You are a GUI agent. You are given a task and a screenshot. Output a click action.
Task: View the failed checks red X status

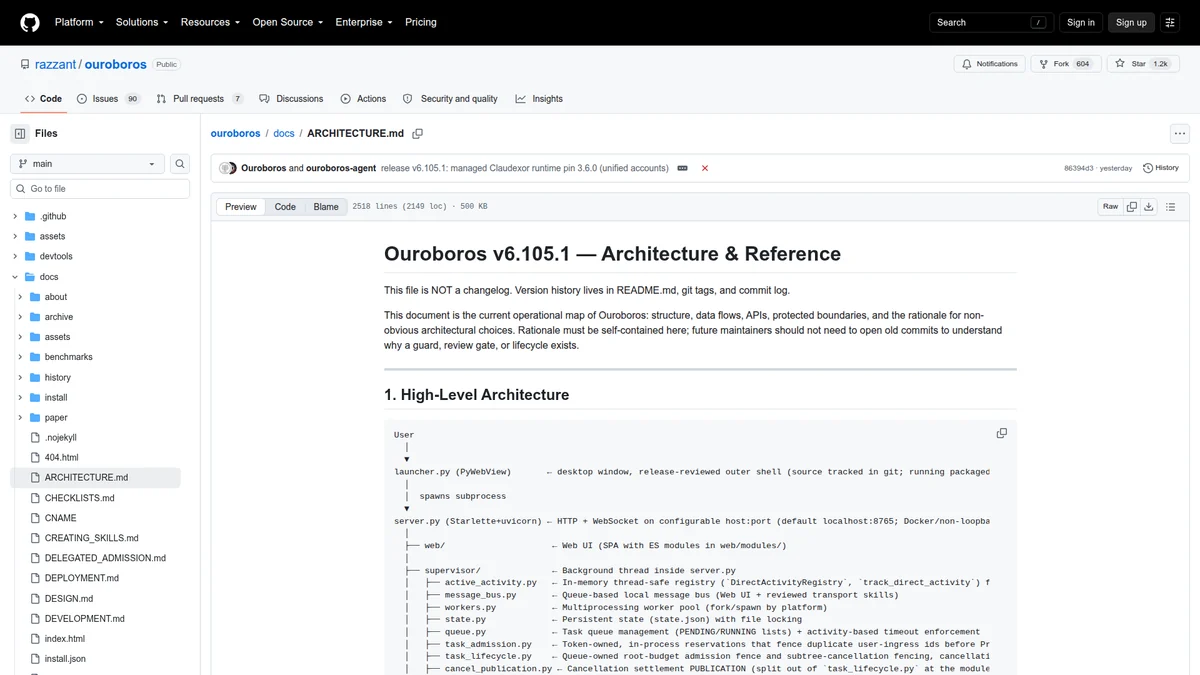click(705, 168)
